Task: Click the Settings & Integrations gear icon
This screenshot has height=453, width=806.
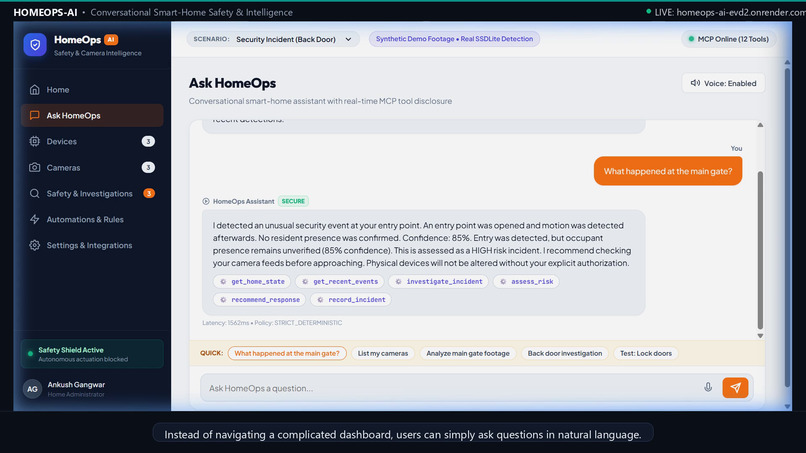Action: [34, 245]
